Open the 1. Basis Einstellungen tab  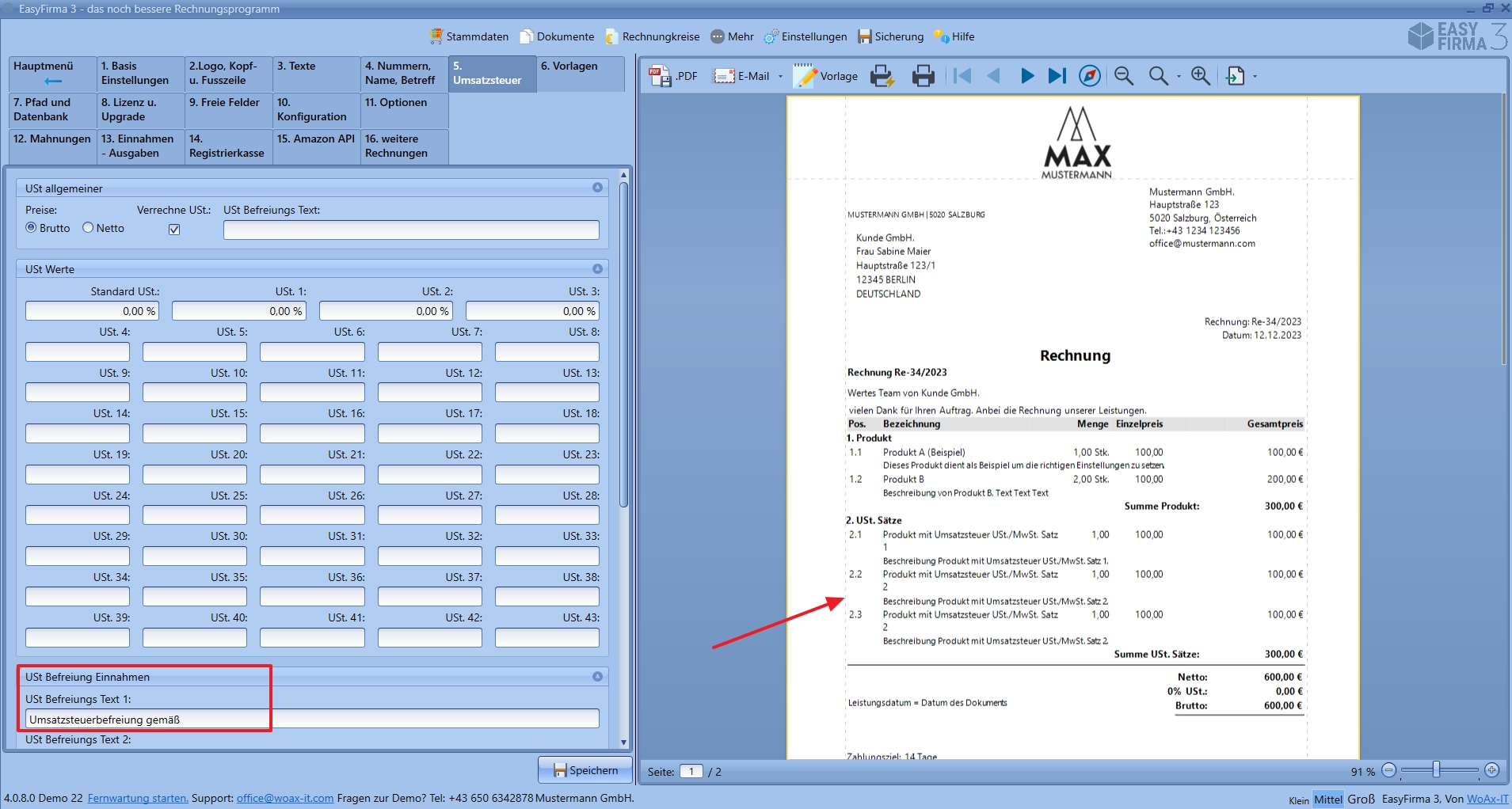[141, 74]
